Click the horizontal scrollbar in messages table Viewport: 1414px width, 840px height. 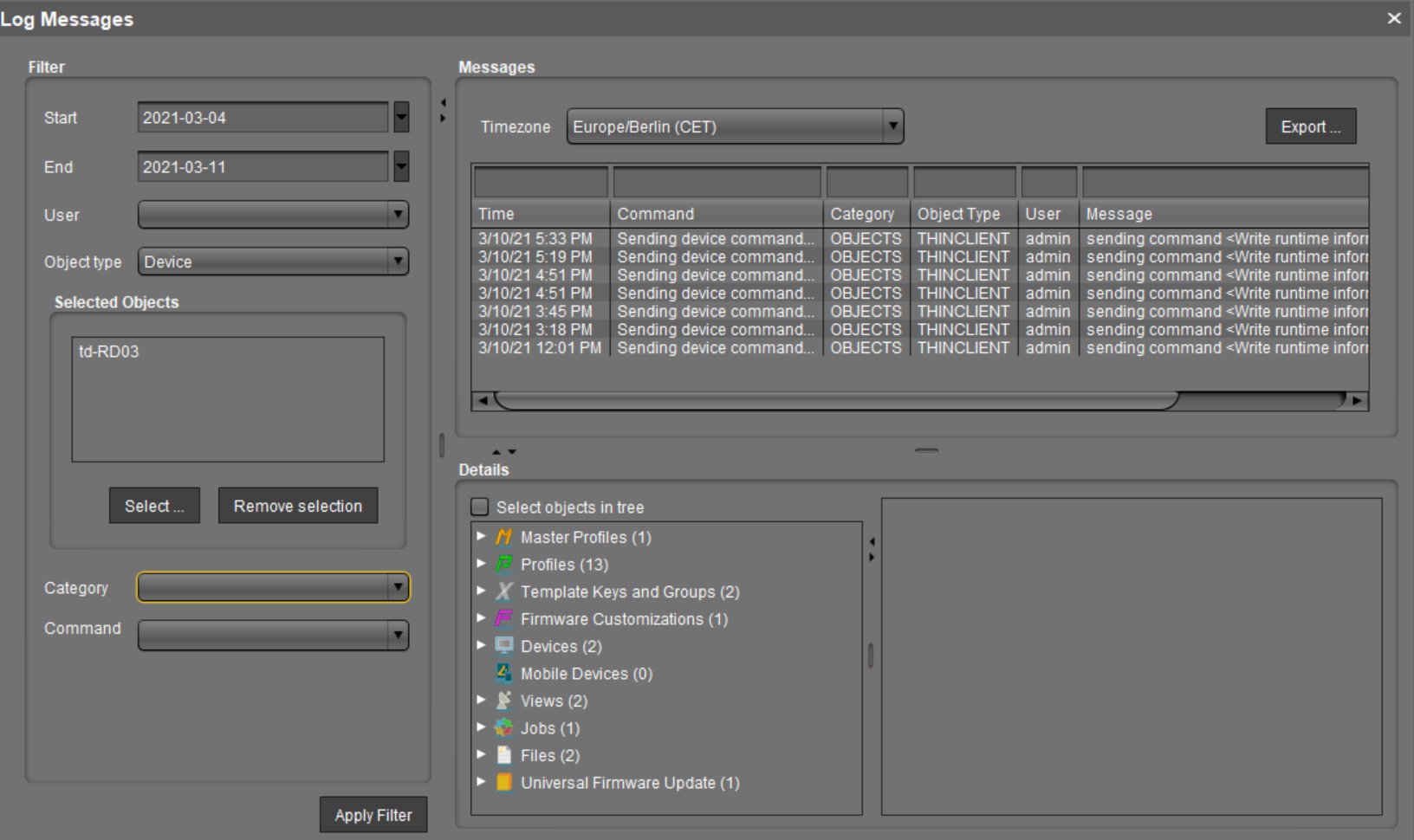point(835,401)
